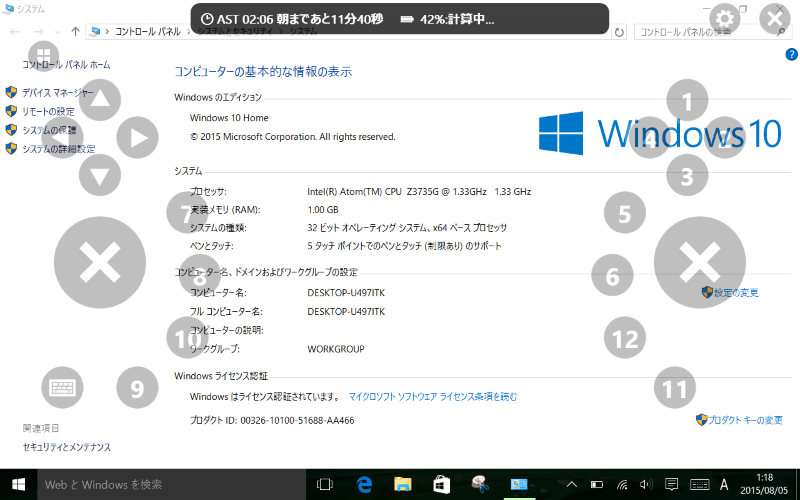
Task: Click the product ID 00326-10100-51688-AA466 text
Action: point(297,420)
